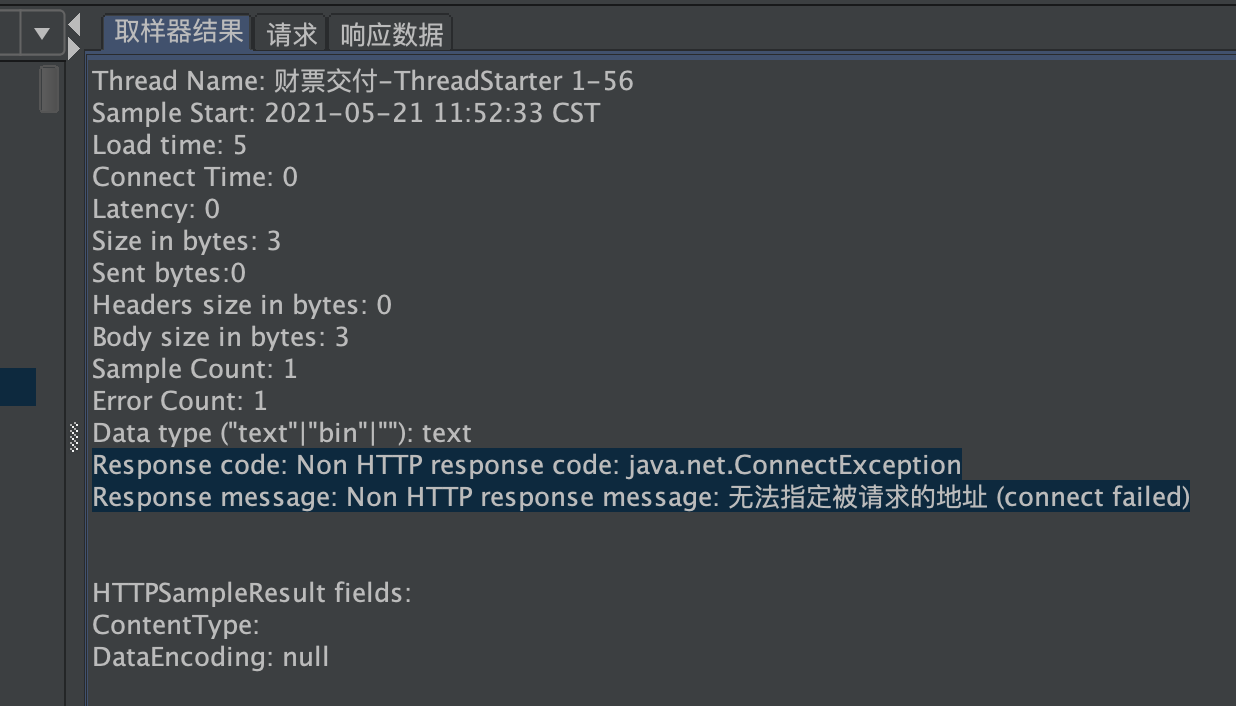Show the 响应数据 tab

(x=391, y=34)
